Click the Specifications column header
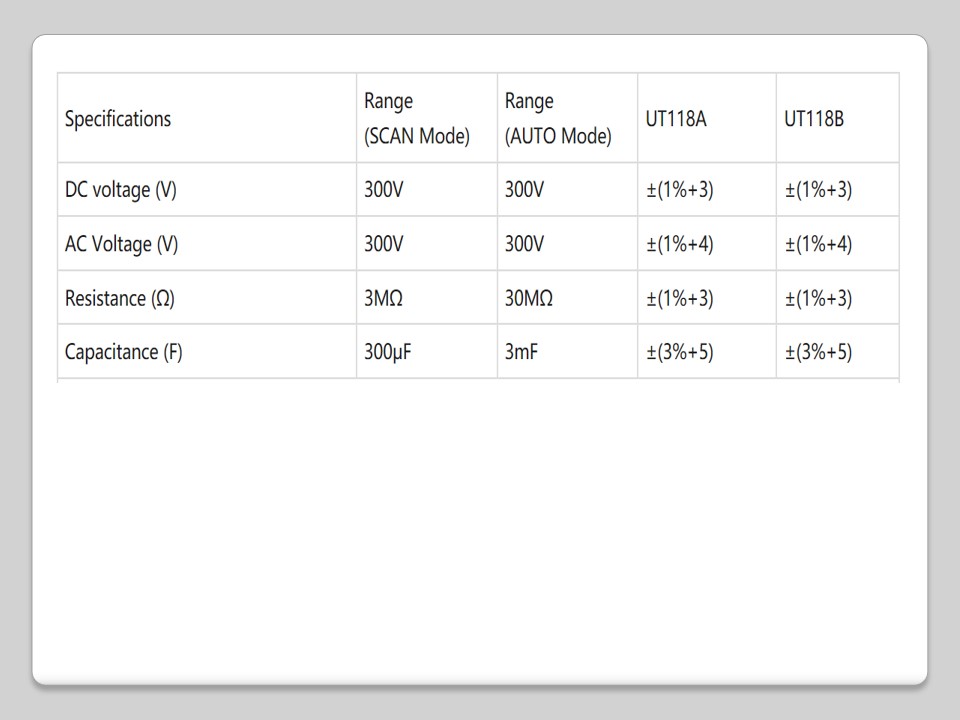This screenshot has width=960, height=720. pos(118,119)
